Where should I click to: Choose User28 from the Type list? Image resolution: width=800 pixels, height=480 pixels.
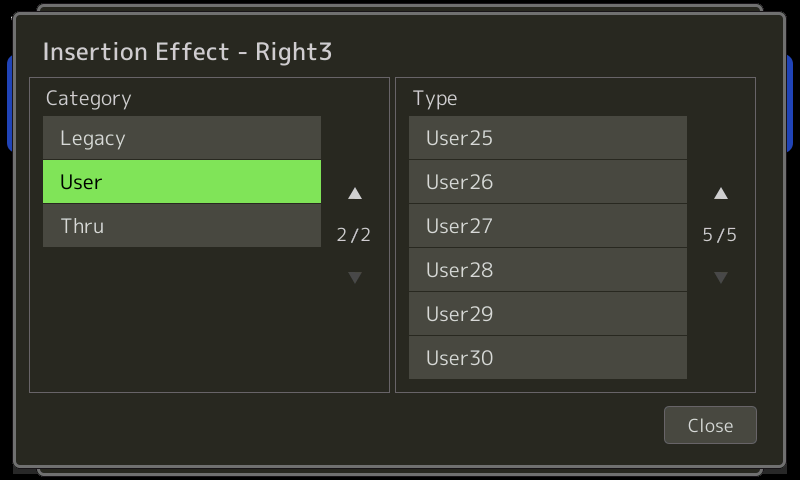[547, 269]
